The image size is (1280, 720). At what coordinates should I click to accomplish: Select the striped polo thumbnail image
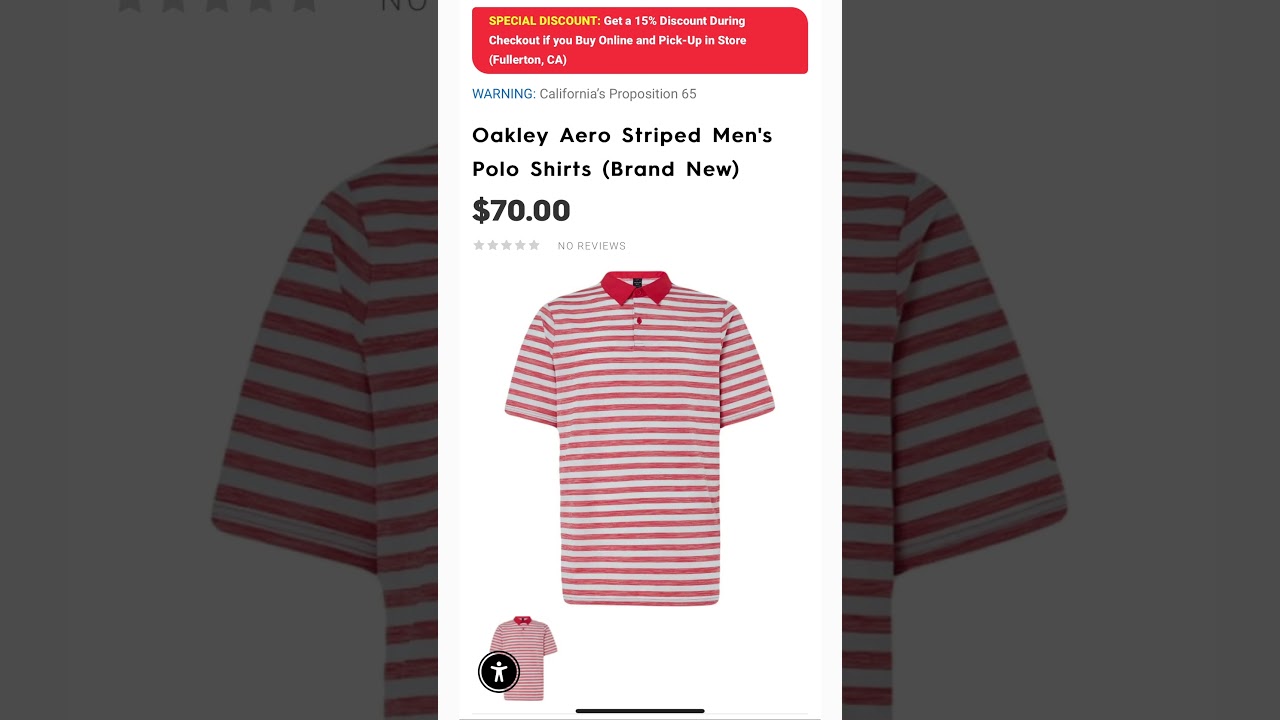coord(523,658)
